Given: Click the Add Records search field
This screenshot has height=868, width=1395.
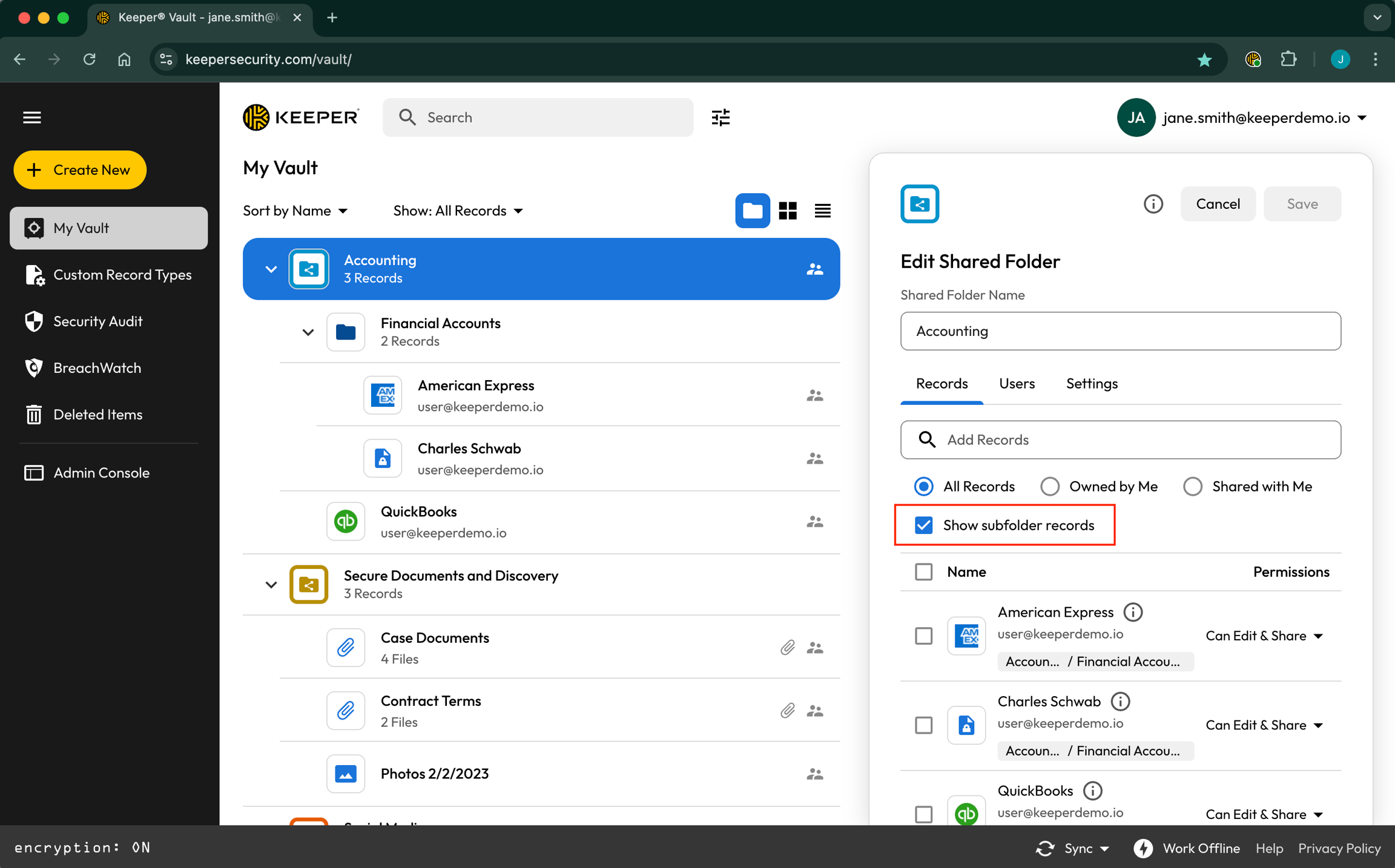Looking at the screenshot, I should pyautogui.click(x=1120, y=439).
